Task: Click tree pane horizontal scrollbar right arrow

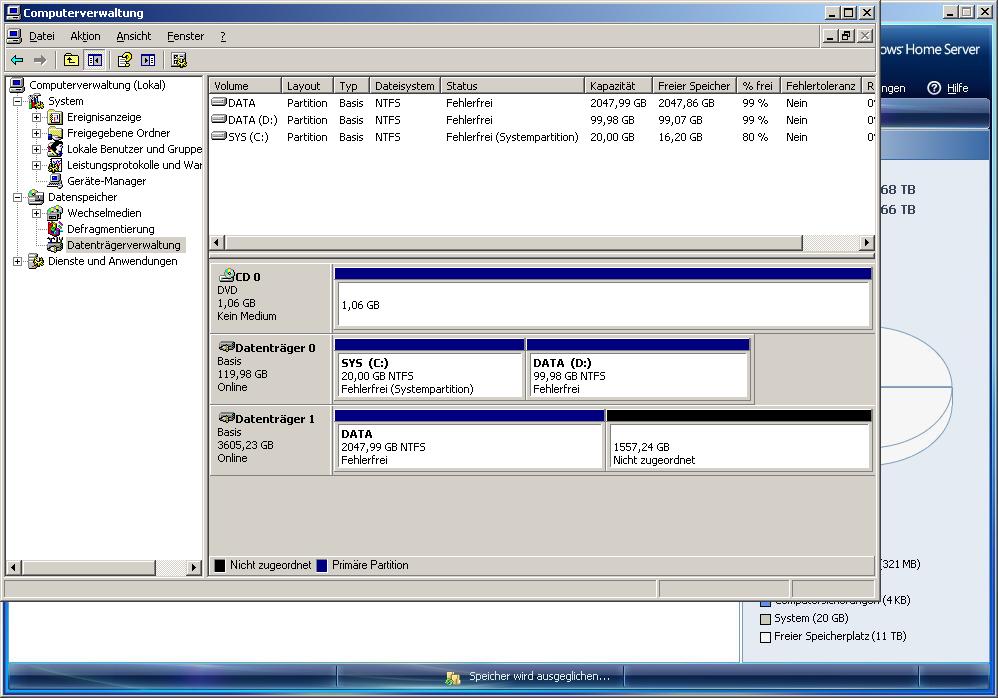Action: [x=194, y=567]
